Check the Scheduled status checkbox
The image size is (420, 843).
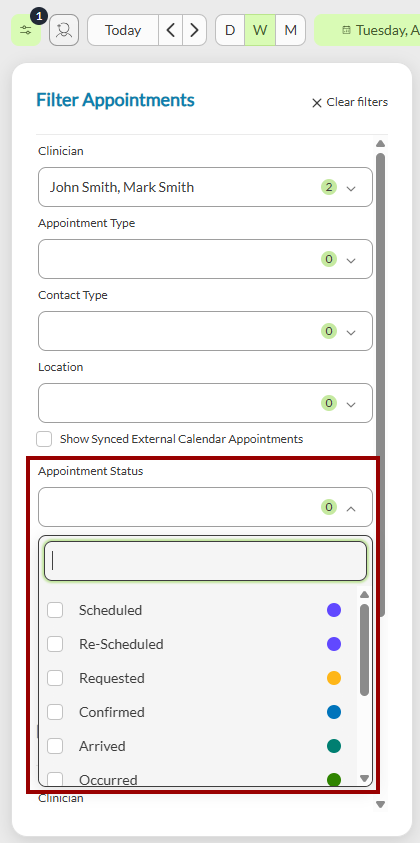(55, 610)
